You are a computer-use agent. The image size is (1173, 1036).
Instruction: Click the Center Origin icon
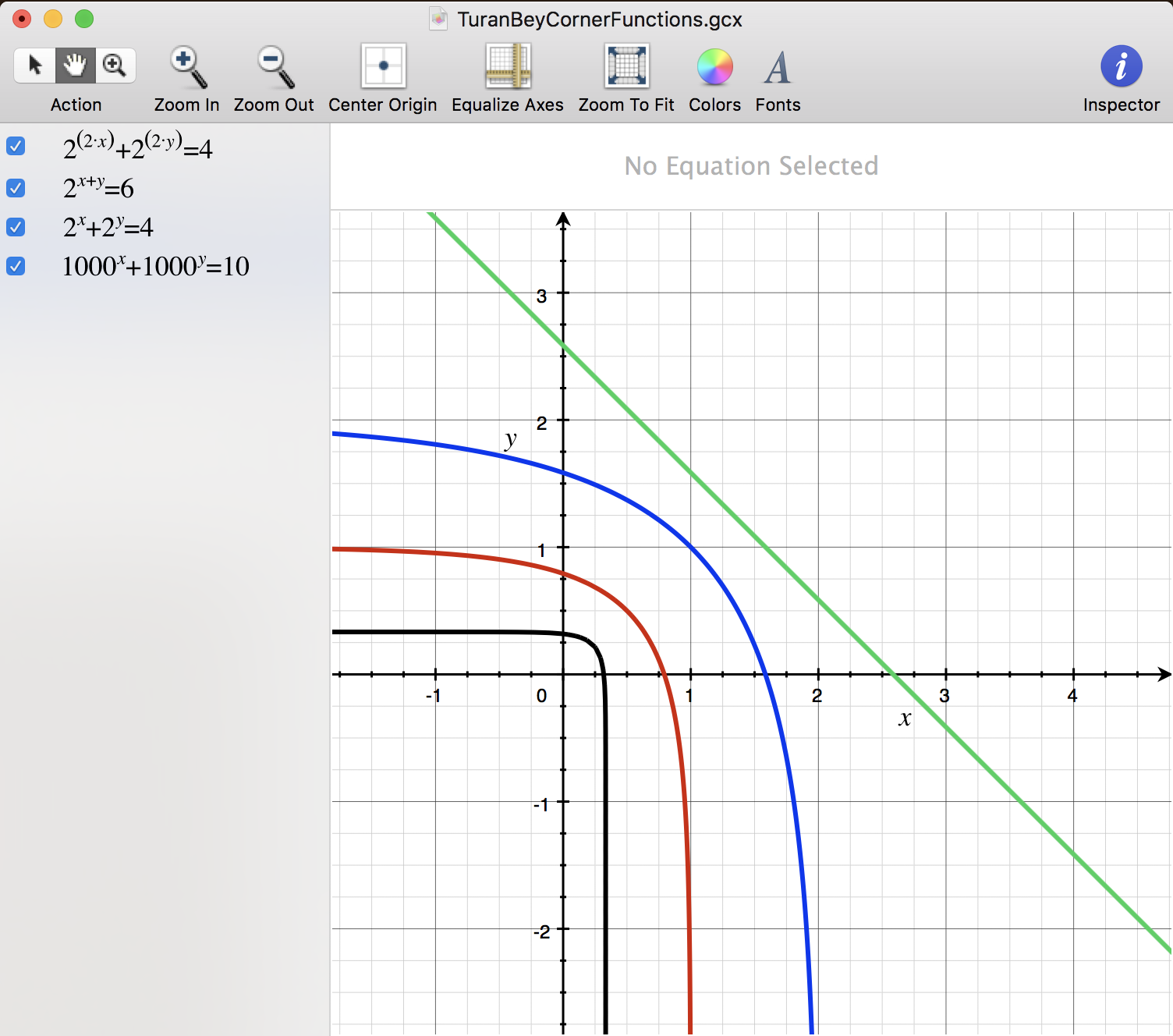pyautogui.click(x=383, y=66)
